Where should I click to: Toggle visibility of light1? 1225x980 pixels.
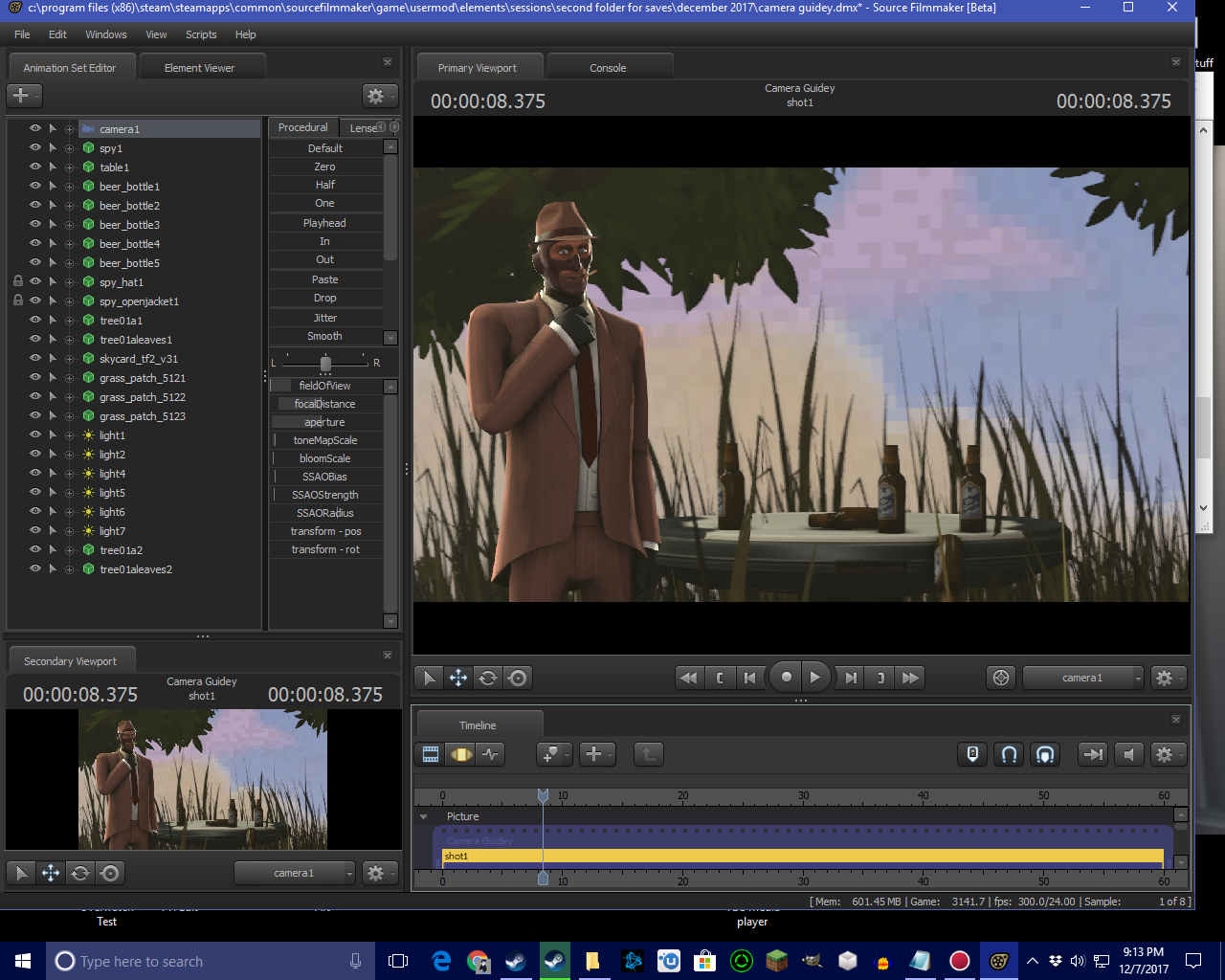[x=35, y=434]
